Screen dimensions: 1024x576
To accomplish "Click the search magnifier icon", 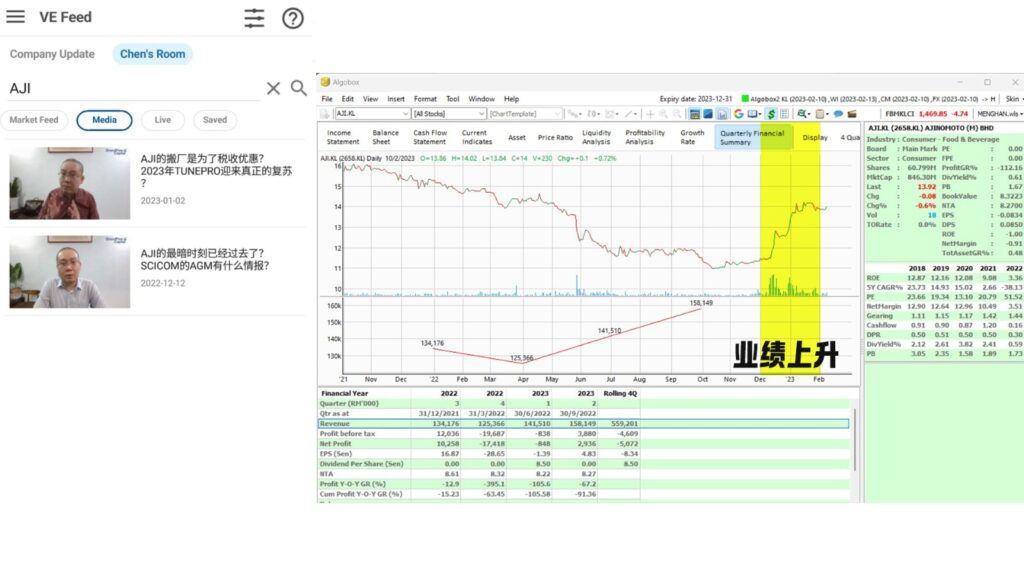I will coord(298,88).
